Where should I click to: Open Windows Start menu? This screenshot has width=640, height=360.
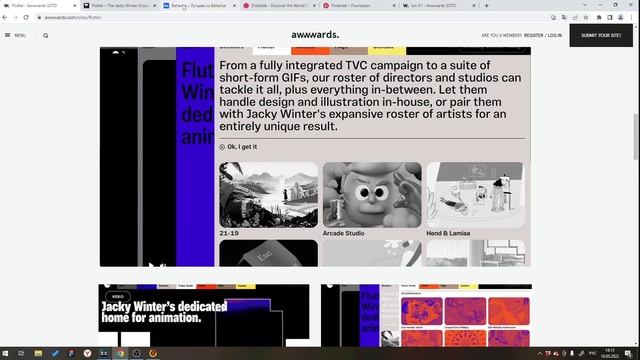pos(5,353)
